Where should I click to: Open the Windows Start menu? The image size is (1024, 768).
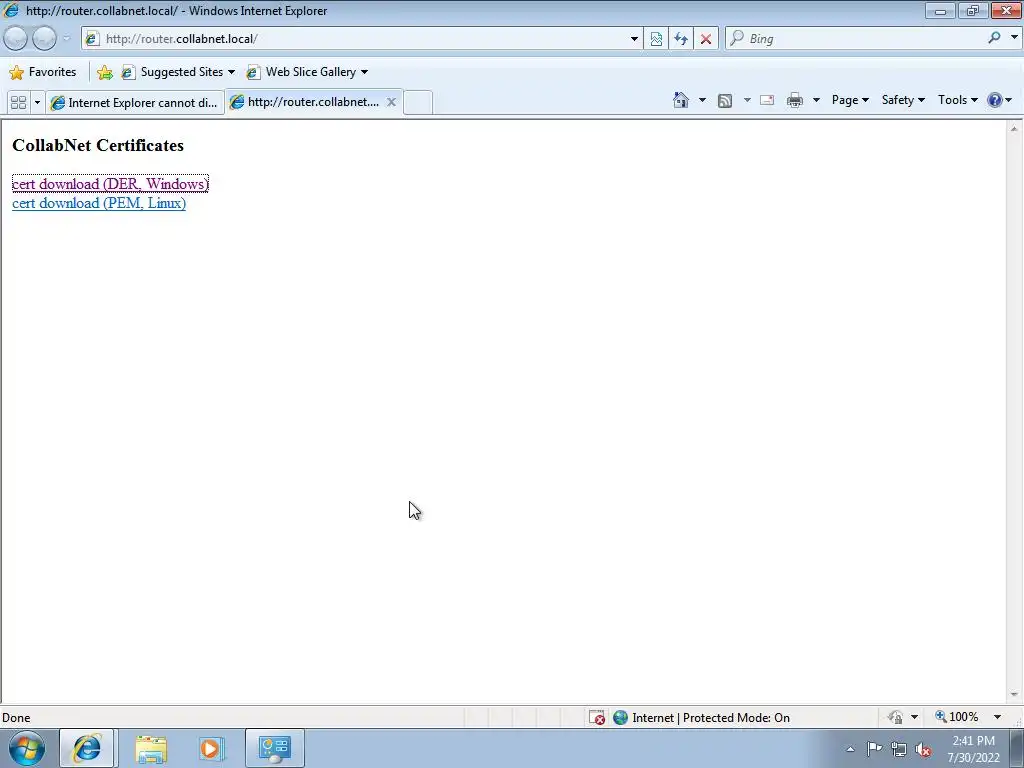(x=26, y=748)
